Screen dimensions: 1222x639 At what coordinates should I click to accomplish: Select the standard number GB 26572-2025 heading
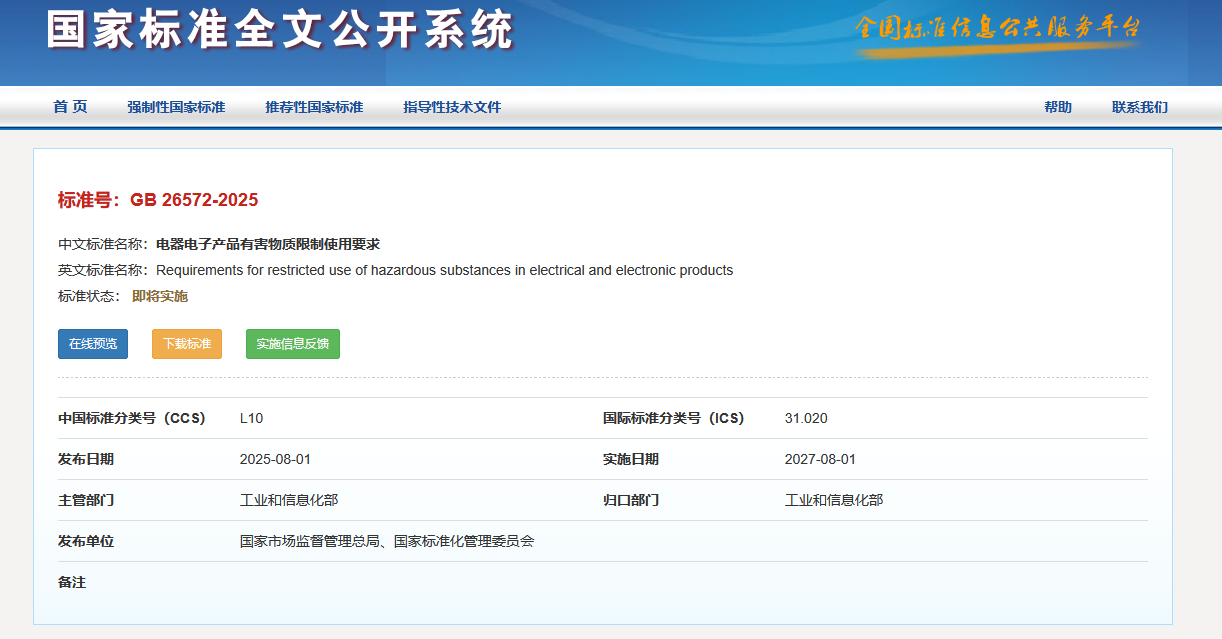pos(158,200)
